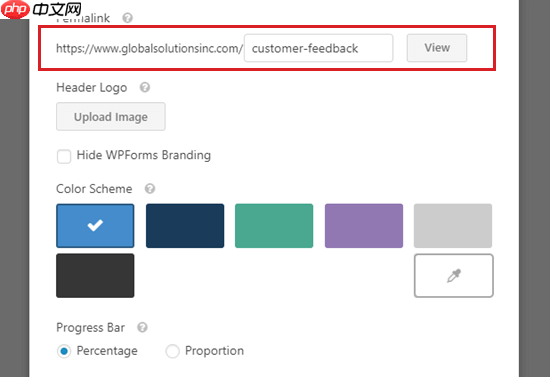Choose the dark navy color scheme

185,226
